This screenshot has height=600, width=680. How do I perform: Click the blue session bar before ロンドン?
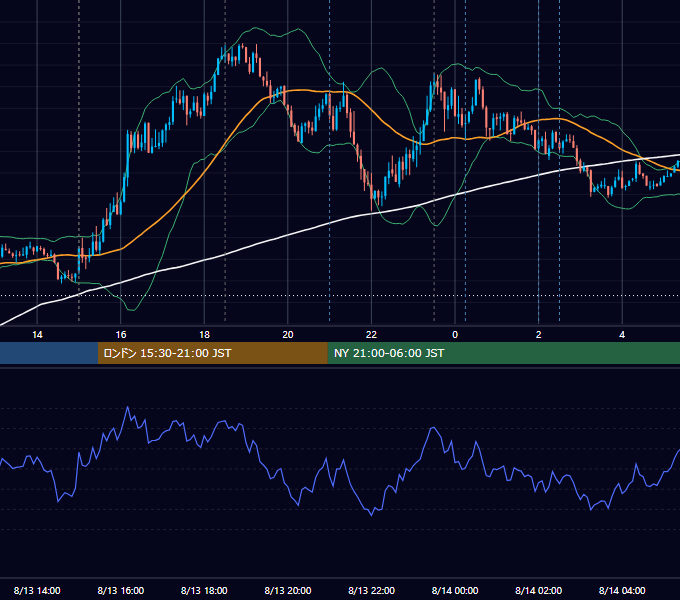(49, 353)
